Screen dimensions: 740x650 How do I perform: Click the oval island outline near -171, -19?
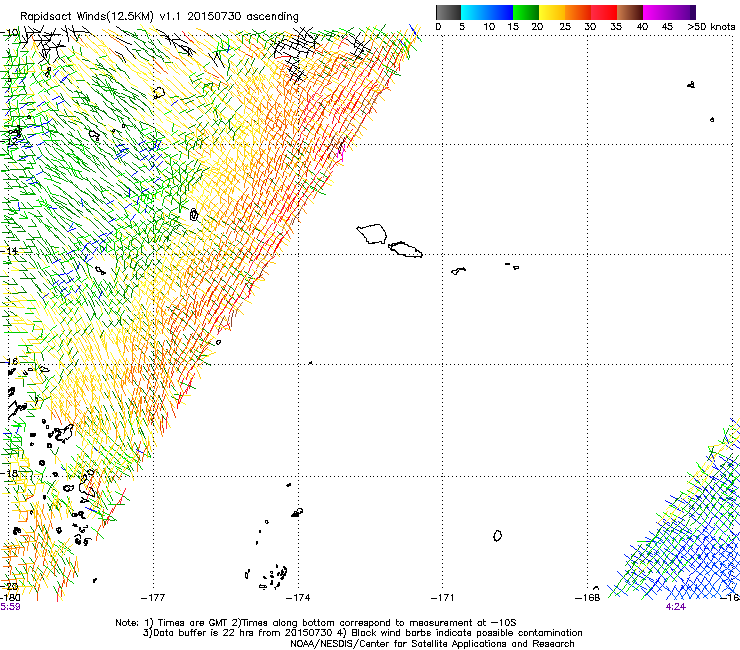[497, 536]
